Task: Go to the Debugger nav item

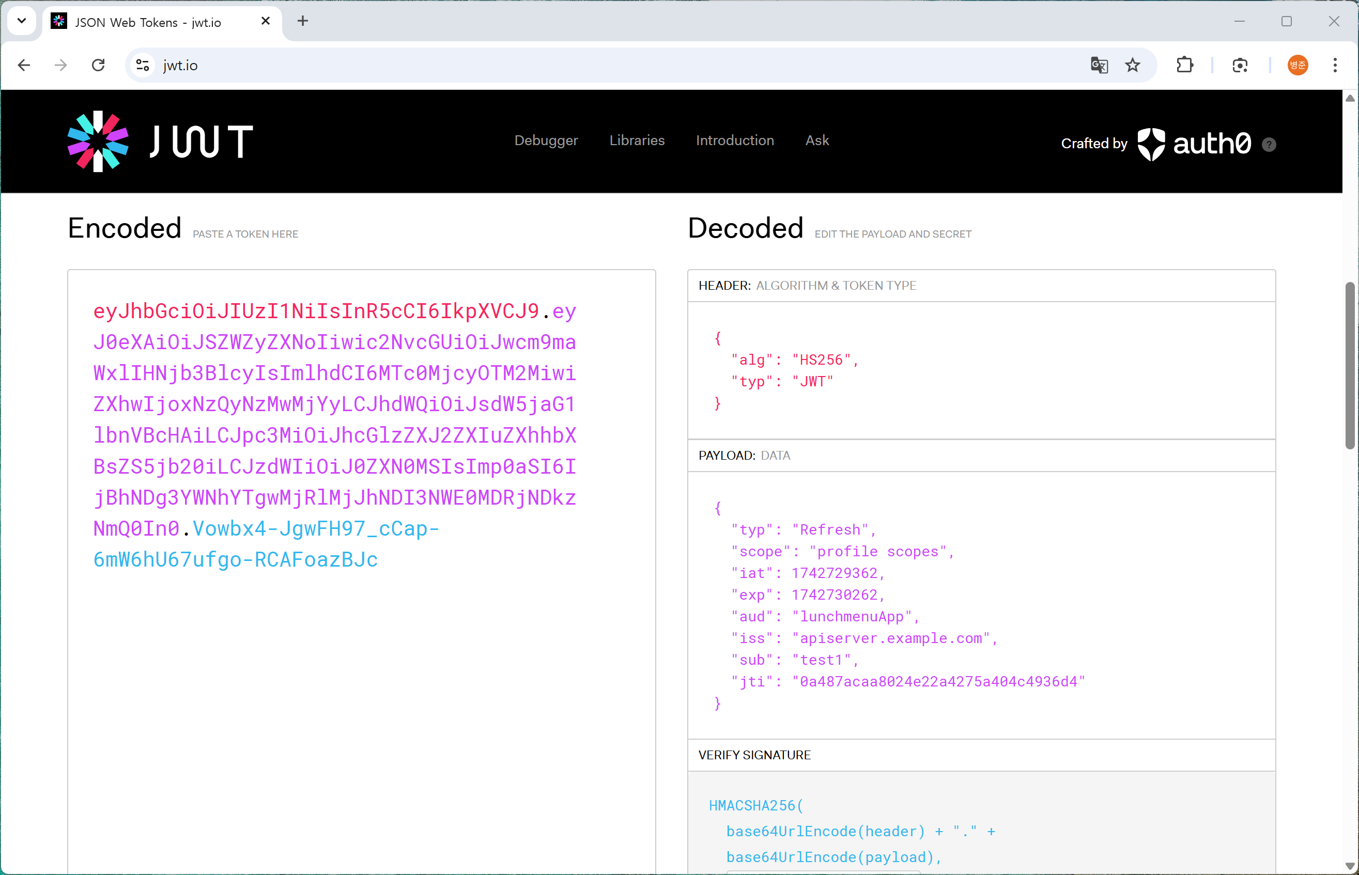Action: click(546, 141)
